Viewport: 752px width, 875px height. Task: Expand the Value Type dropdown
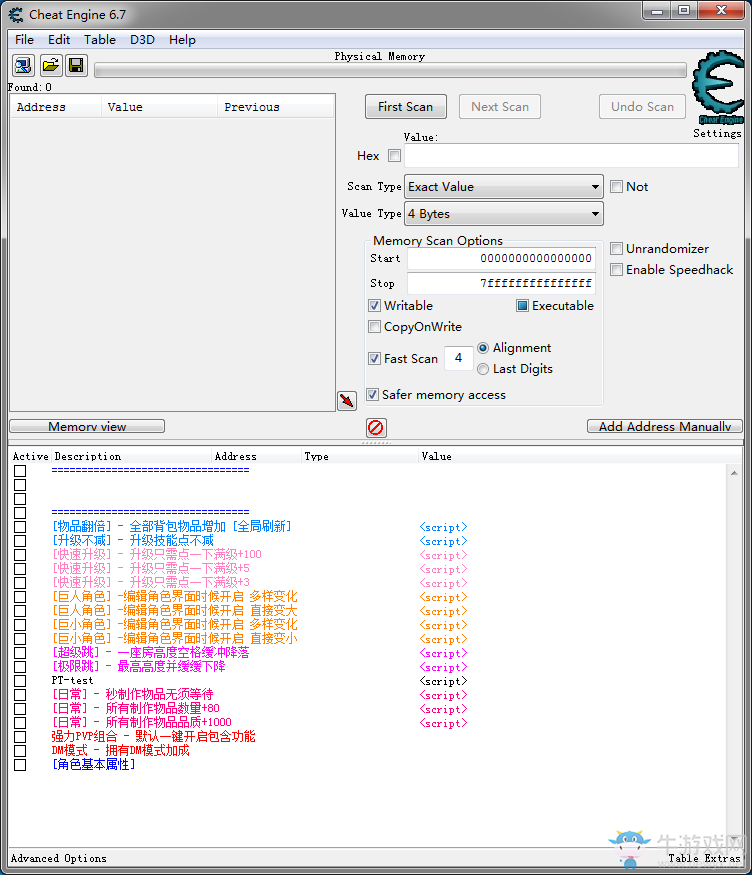click(504, 214)
